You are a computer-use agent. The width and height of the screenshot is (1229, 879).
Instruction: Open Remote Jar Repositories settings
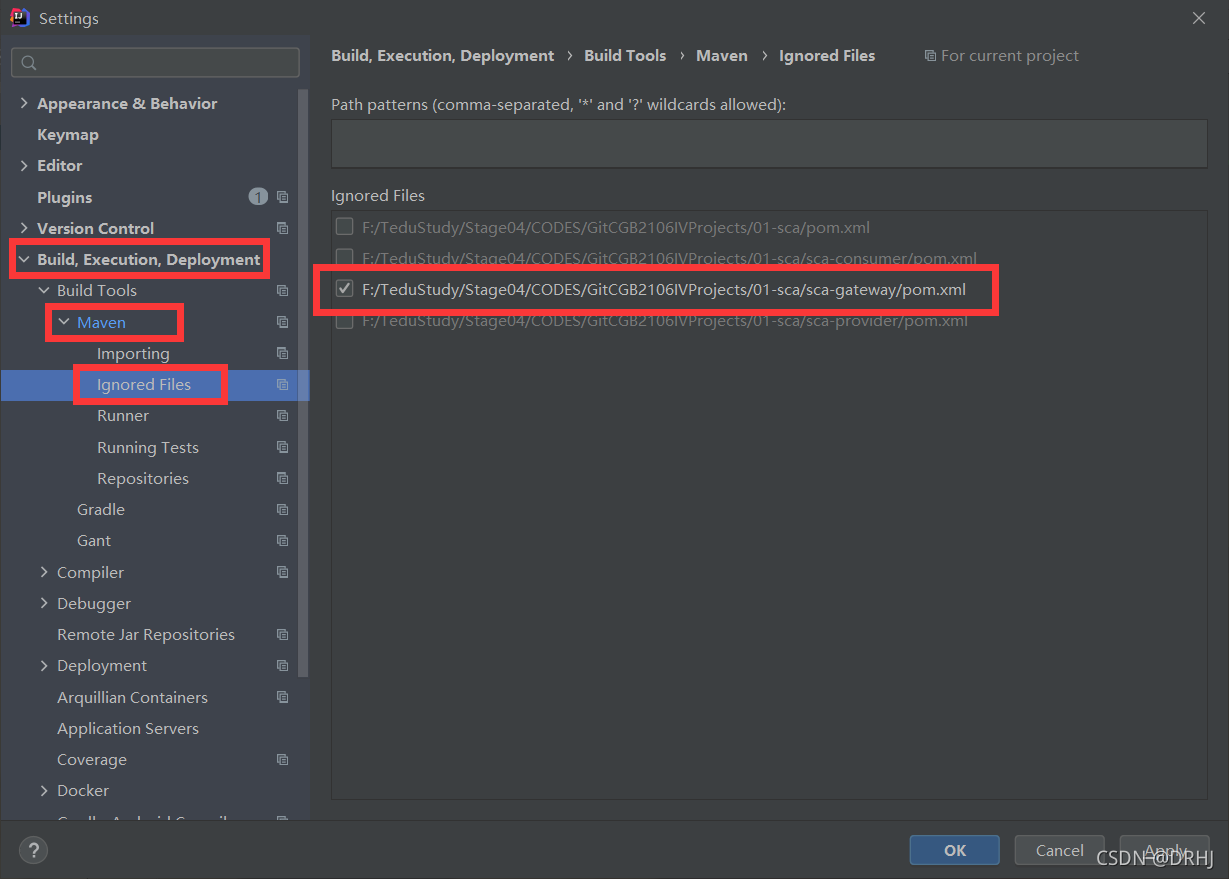point(146,635)
